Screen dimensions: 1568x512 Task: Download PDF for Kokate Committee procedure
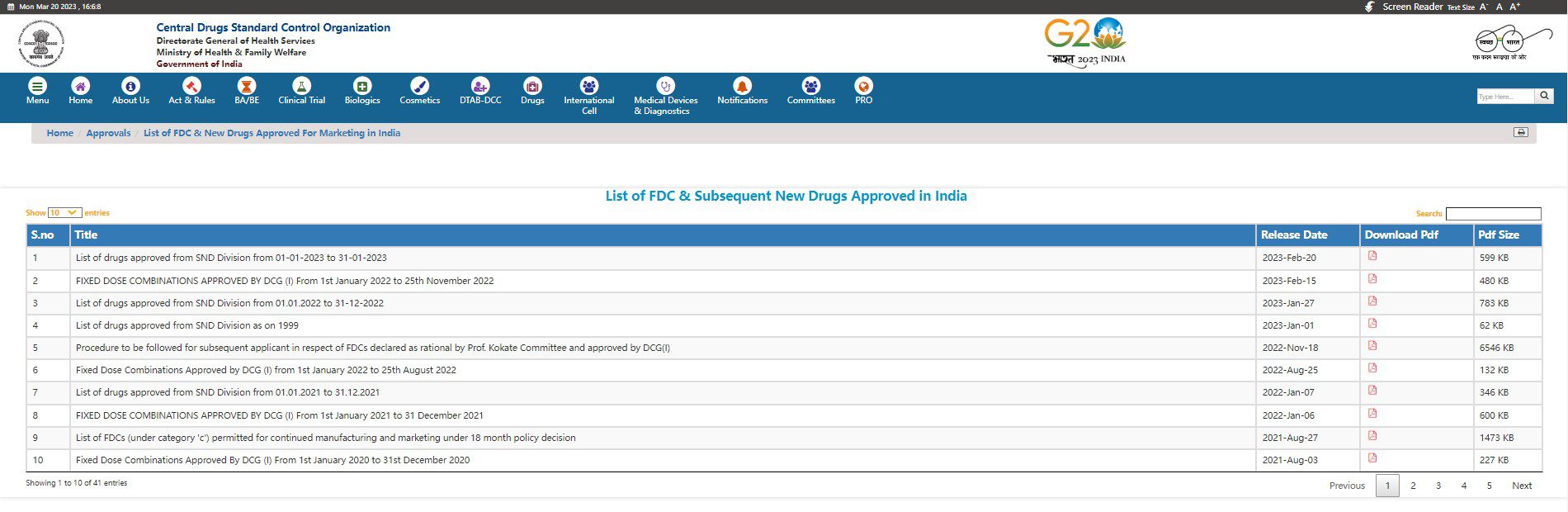(x=1372, y=346)
